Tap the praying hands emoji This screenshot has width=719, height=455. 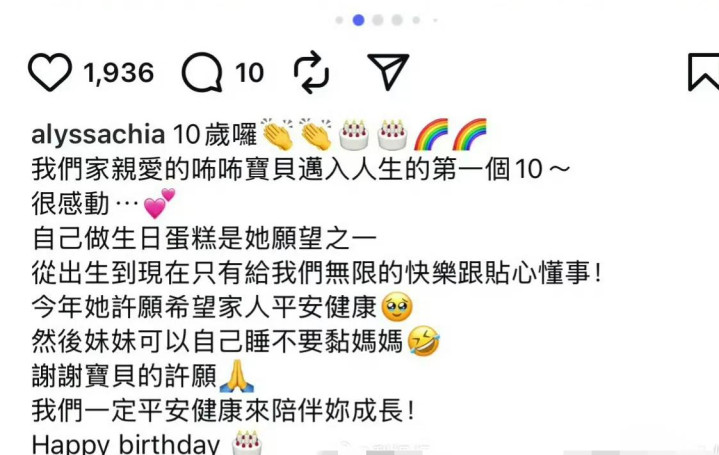click(x=237, y=376)
